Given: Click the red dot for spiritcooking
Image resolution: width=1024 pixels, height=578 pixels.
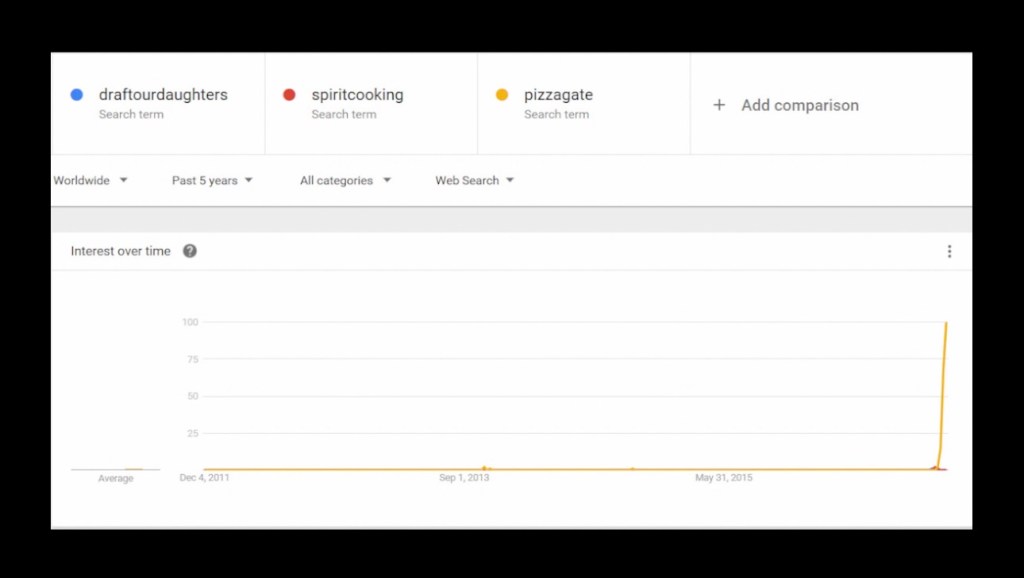Looking at the screenshot, I should click(x=289, y=95).
